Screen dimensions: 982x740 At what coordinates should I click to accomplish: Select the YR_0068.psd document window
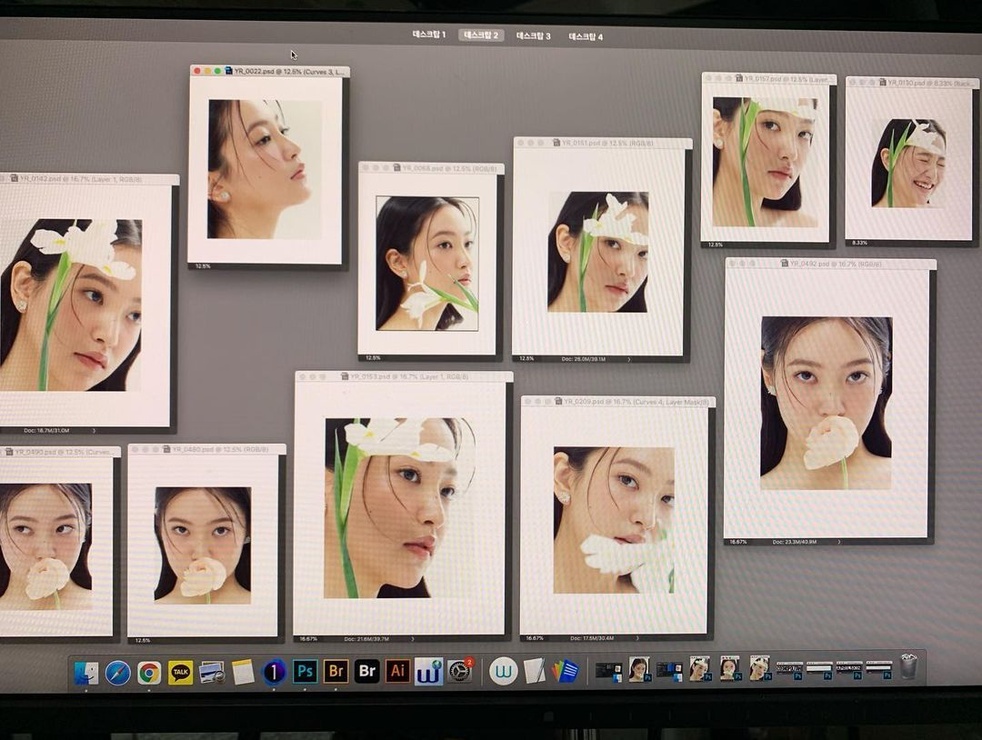pyautogui.click(x=432, y=168)
